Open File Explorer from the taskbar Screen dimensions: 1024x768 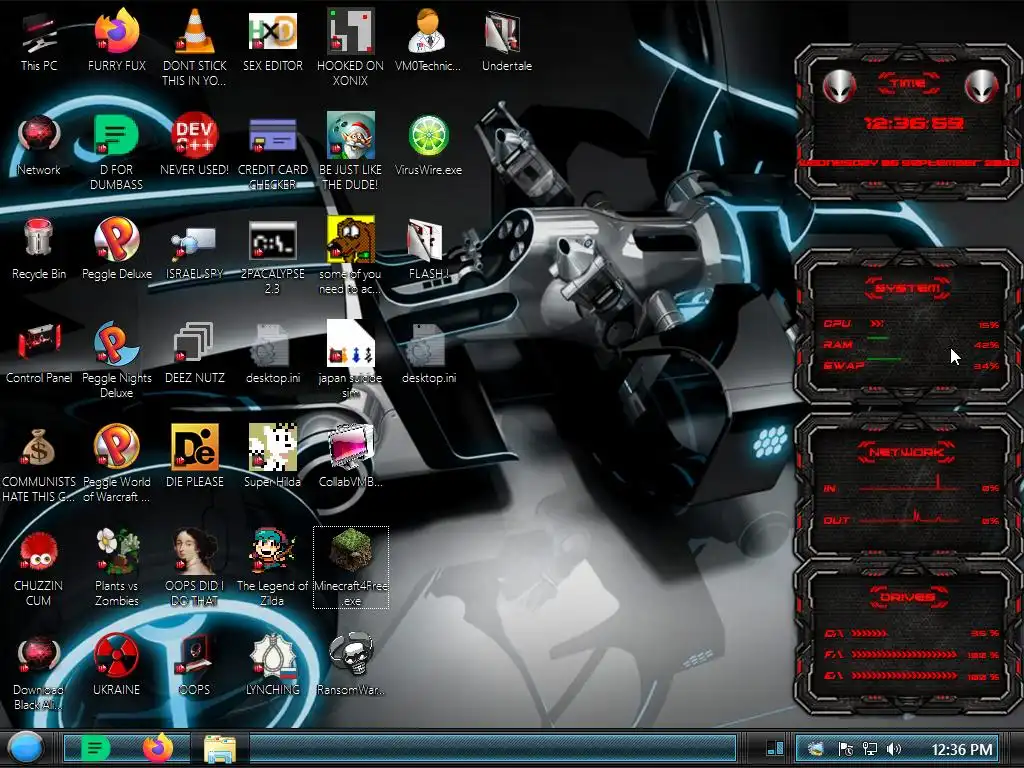click(x=220, y=748)
